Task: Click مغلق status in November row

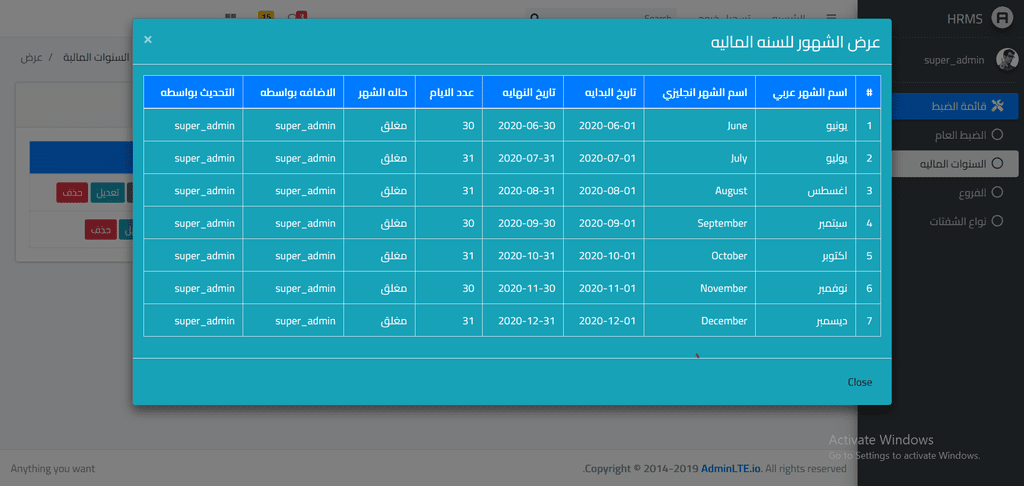Action: [x=379, y=288]
